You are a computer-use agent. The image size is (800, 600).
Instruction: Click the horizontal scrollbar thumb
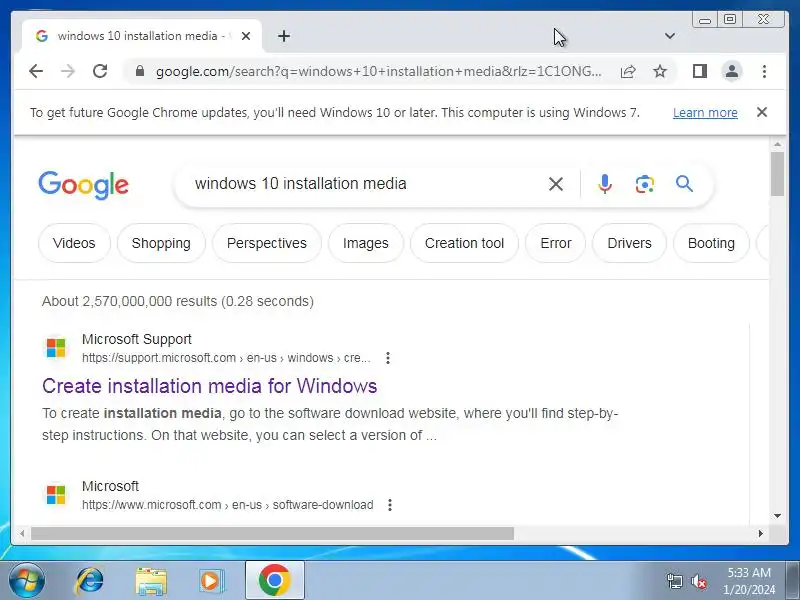[272, 533]
